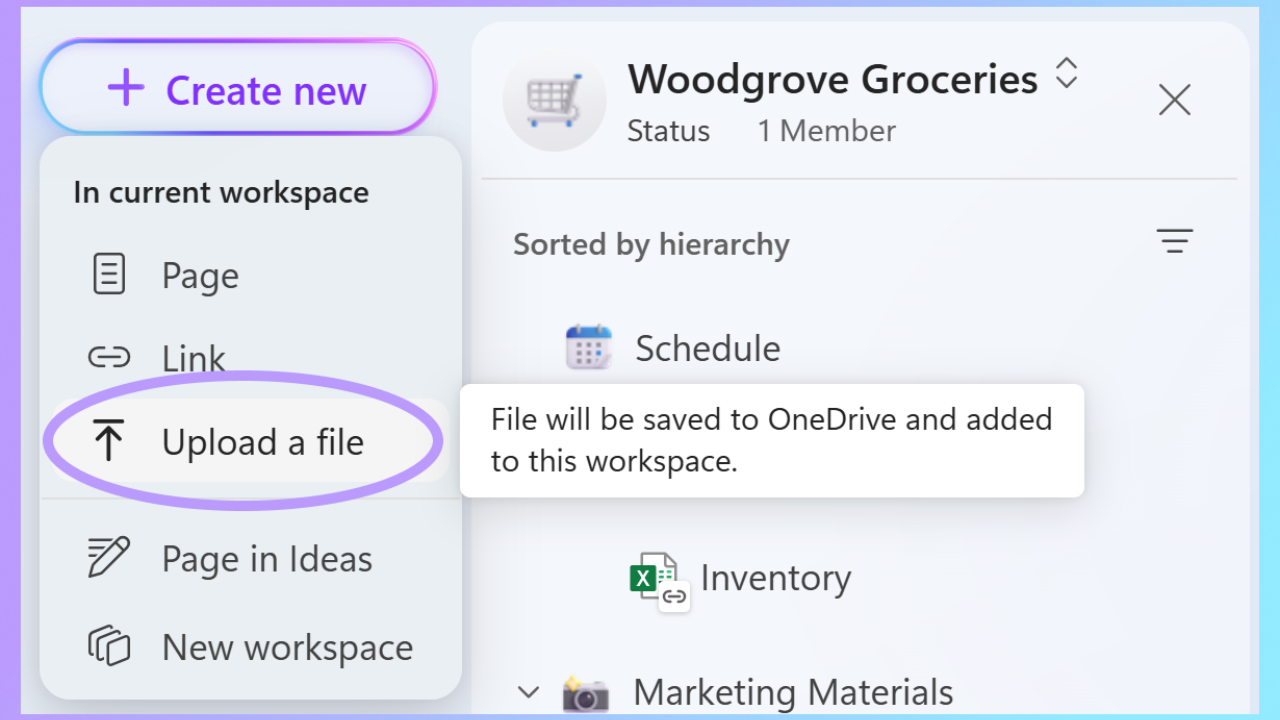The width and height of the screenshot is (1280, 720).
Task: Click In current workspace heading
Action: coord(221,192)
